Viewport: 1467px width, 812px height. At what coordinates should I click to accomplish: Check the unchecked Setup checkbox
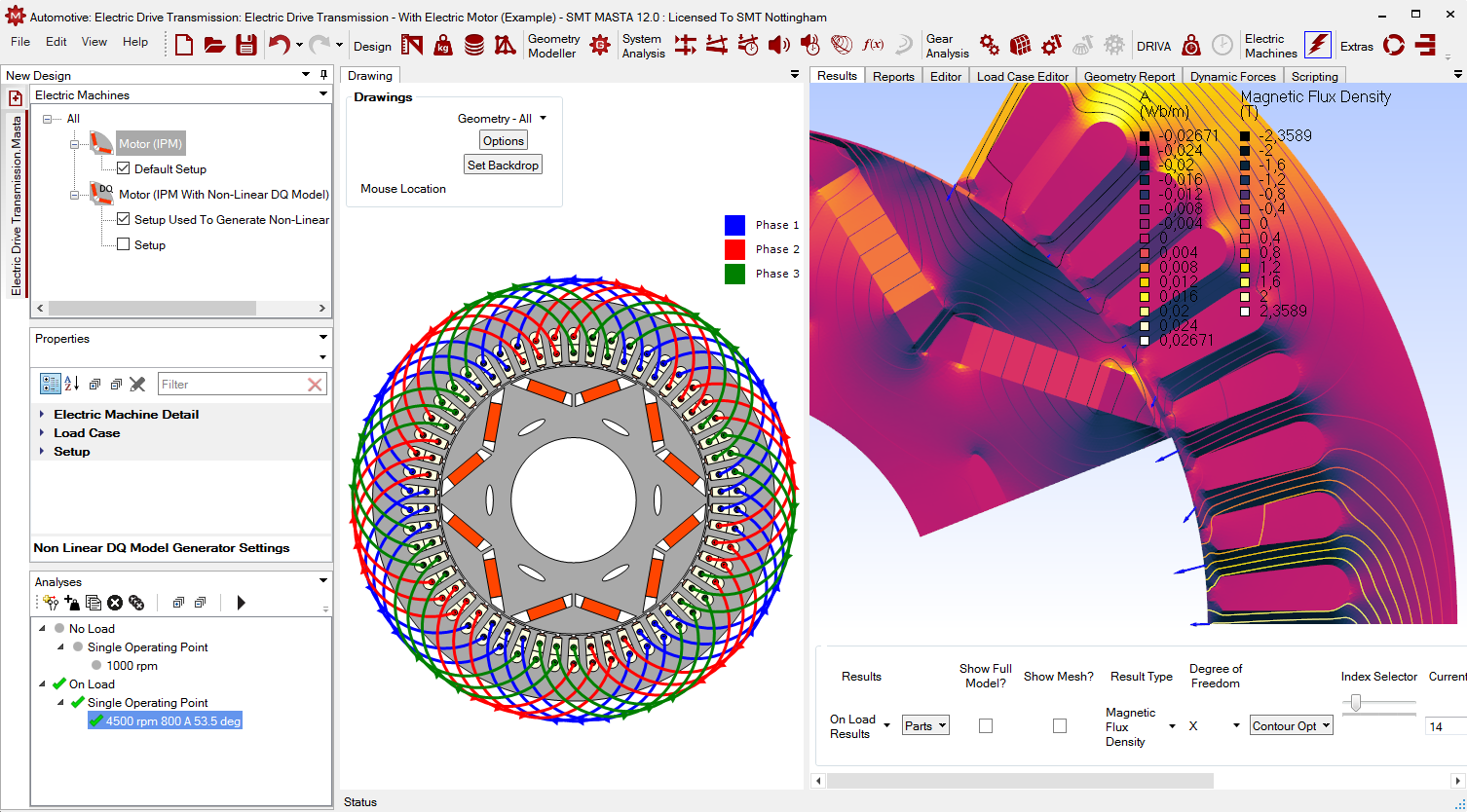click(123, 244)
